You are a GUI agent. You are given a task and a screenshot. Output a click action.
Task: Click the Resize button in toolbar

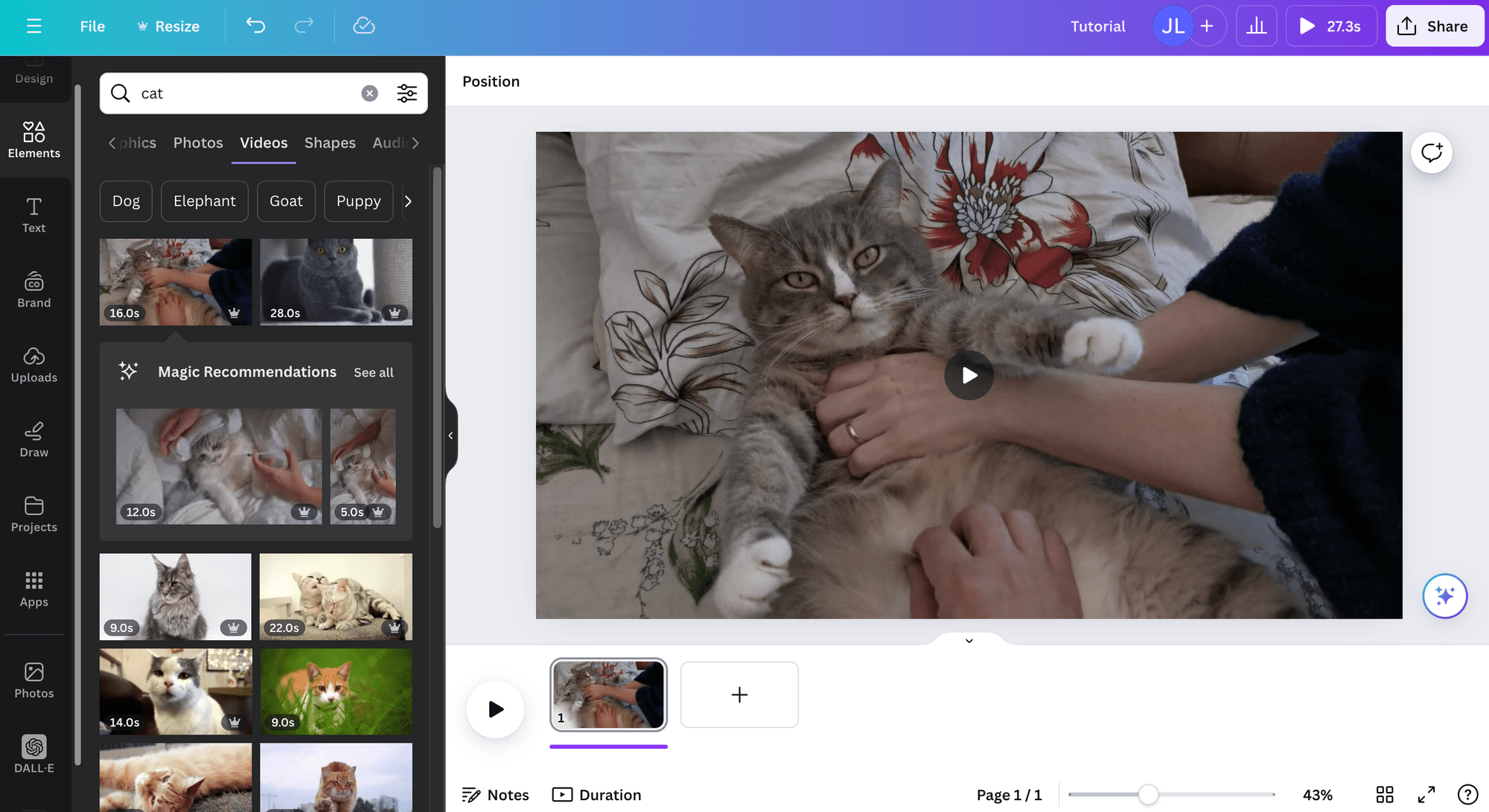click(x=168, y=25)
